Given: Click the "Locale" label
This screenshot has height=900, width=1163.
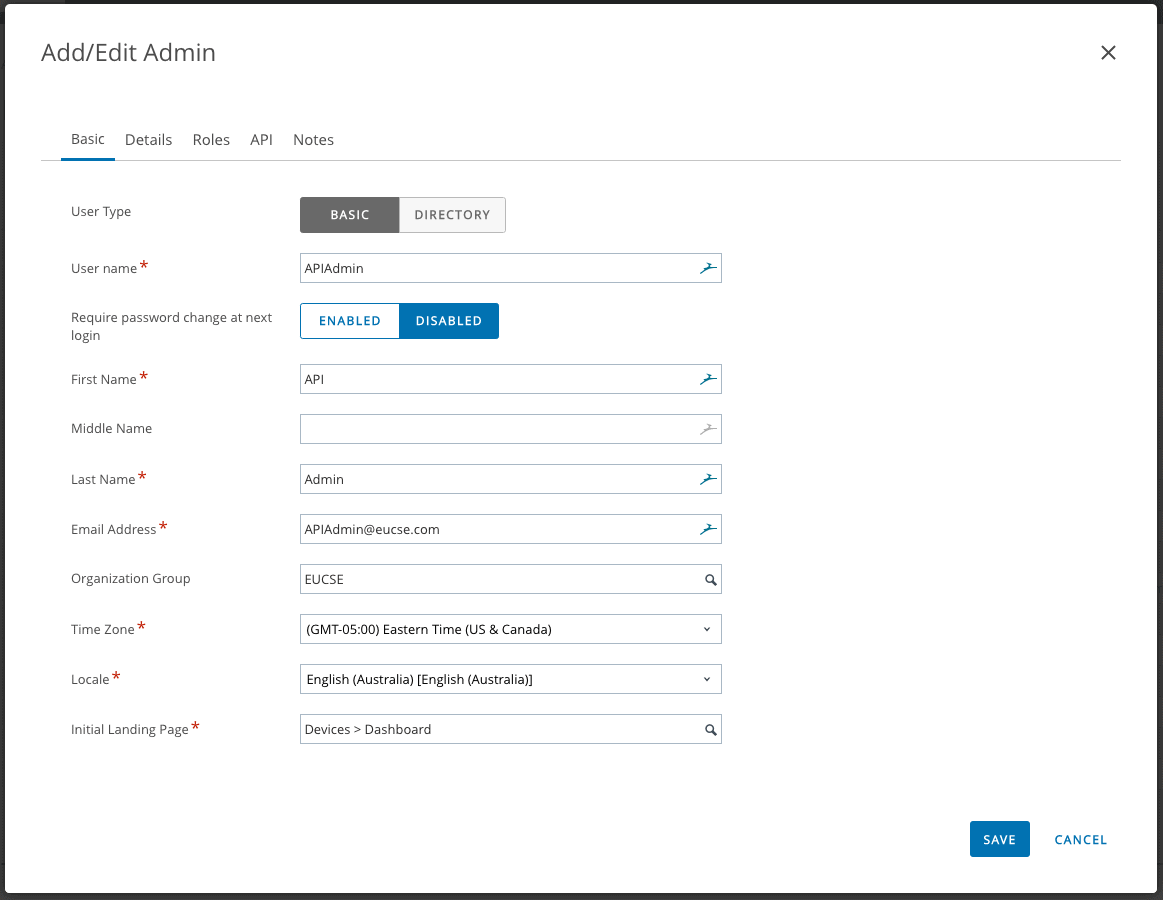Looking at the screenshot, I should [90, 680].
